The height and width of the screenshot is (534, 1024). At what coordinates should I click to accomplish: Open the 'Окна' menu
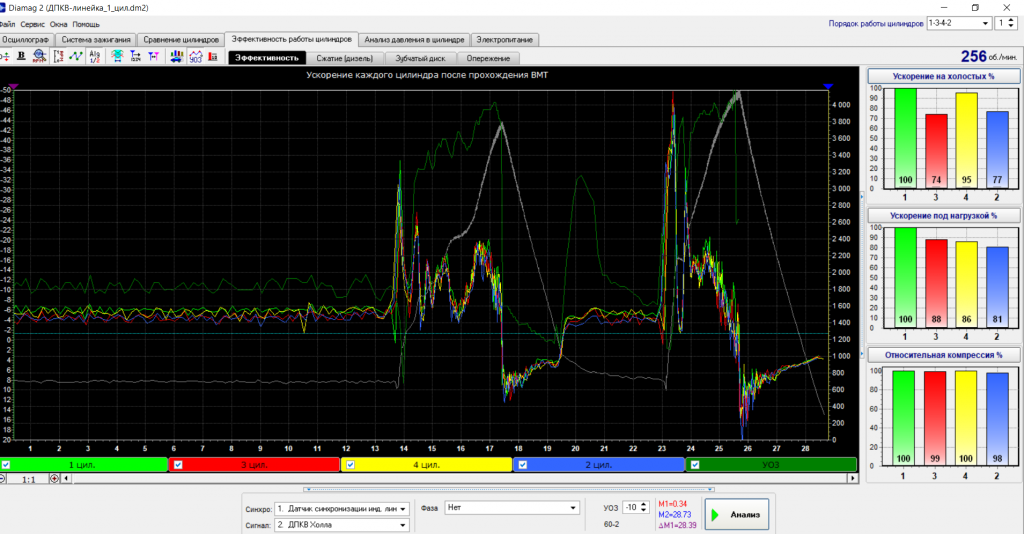point(58,24)
